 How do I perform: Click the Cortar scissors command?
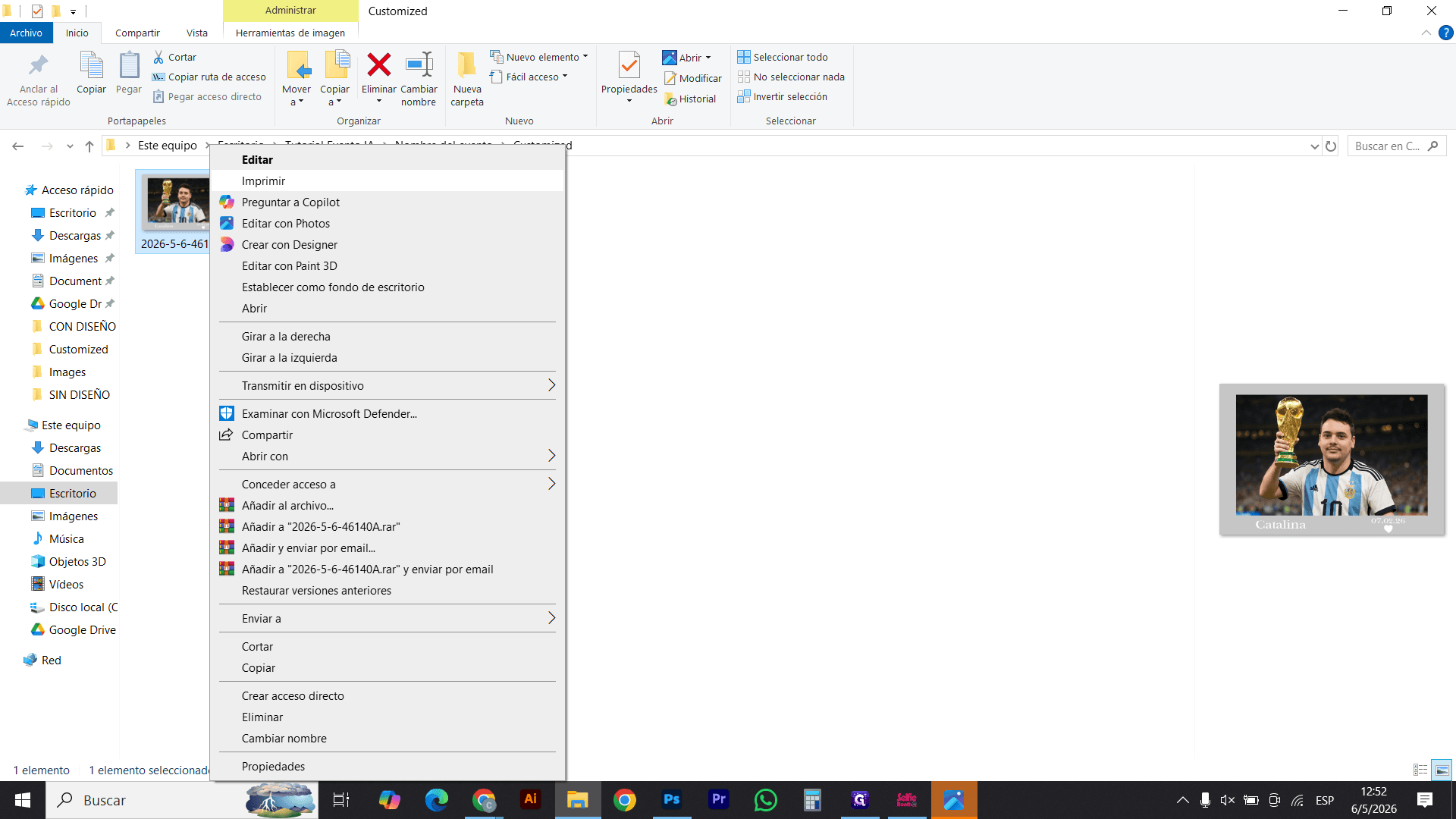point(174,57)
